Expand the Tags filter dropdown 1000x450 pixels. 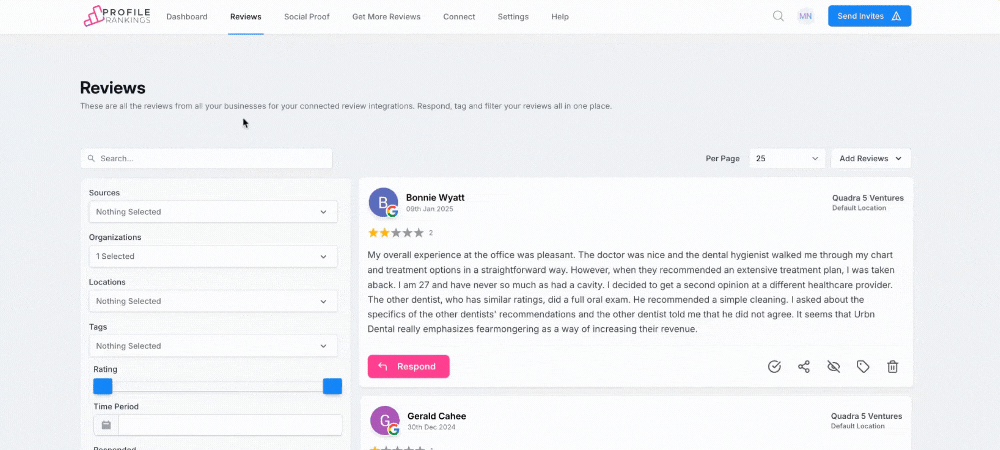coord(213,346)
